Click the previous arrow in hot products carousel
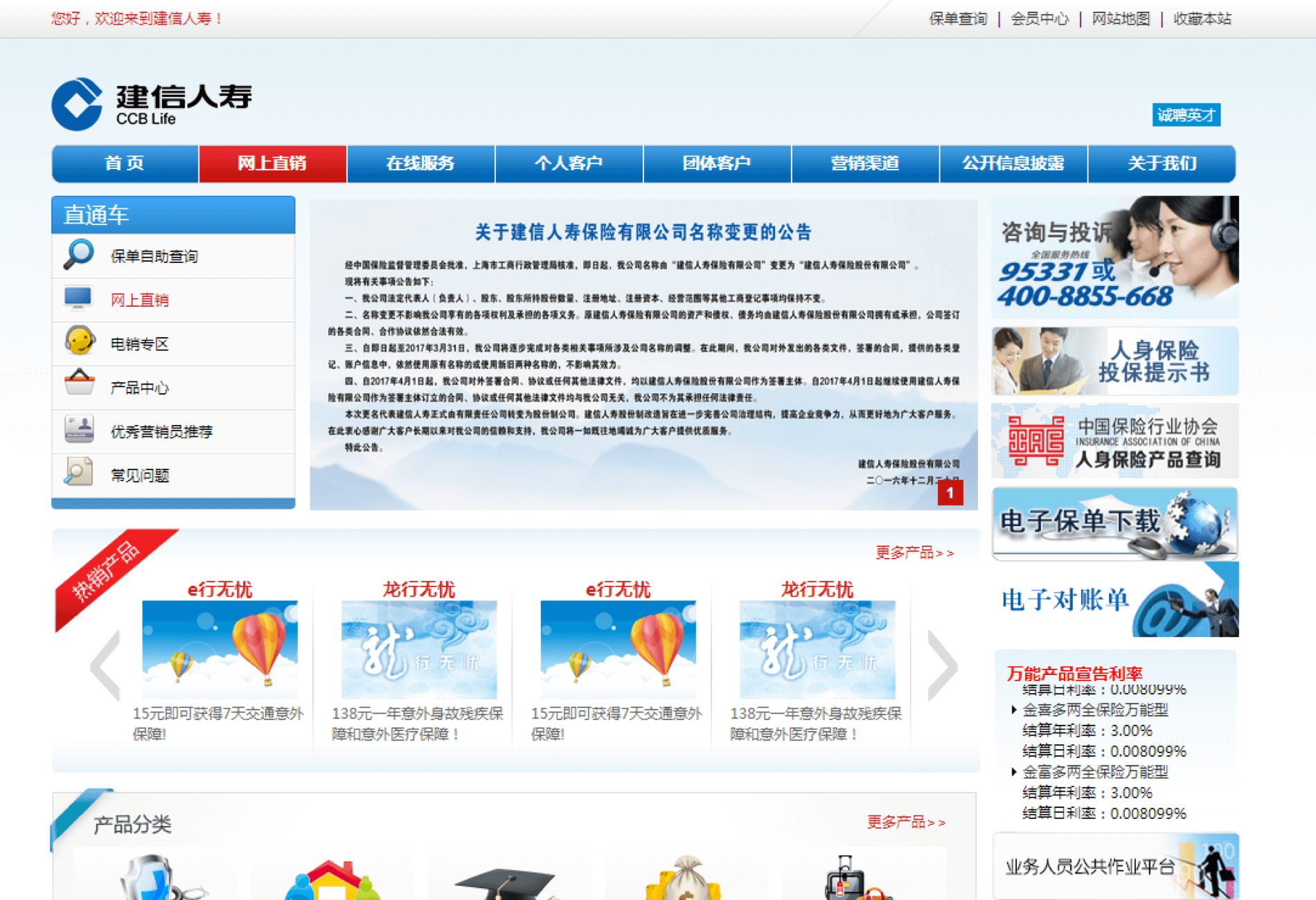1316x900 pixels. tap(105, 665)
